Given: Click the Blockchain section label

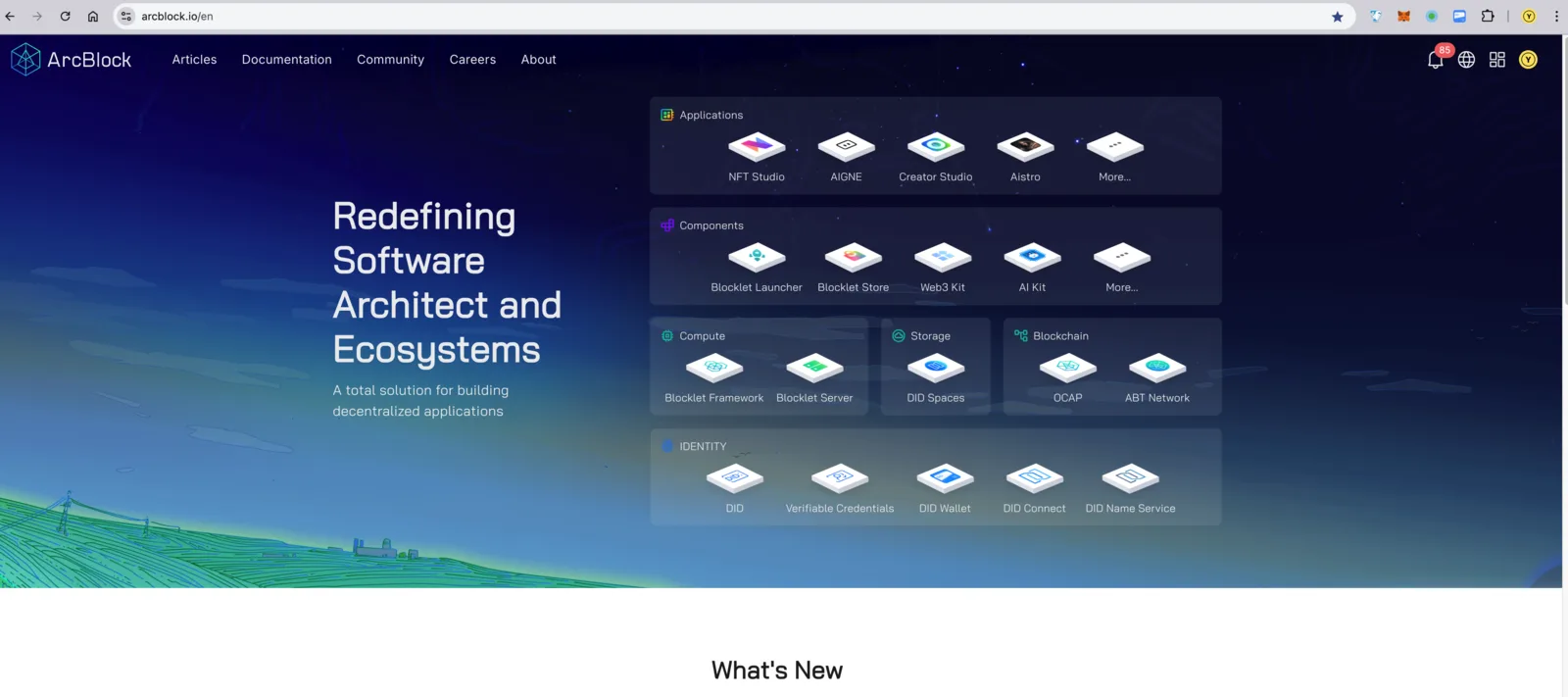Looking at the screenshot, I should tap(1060, 336).
